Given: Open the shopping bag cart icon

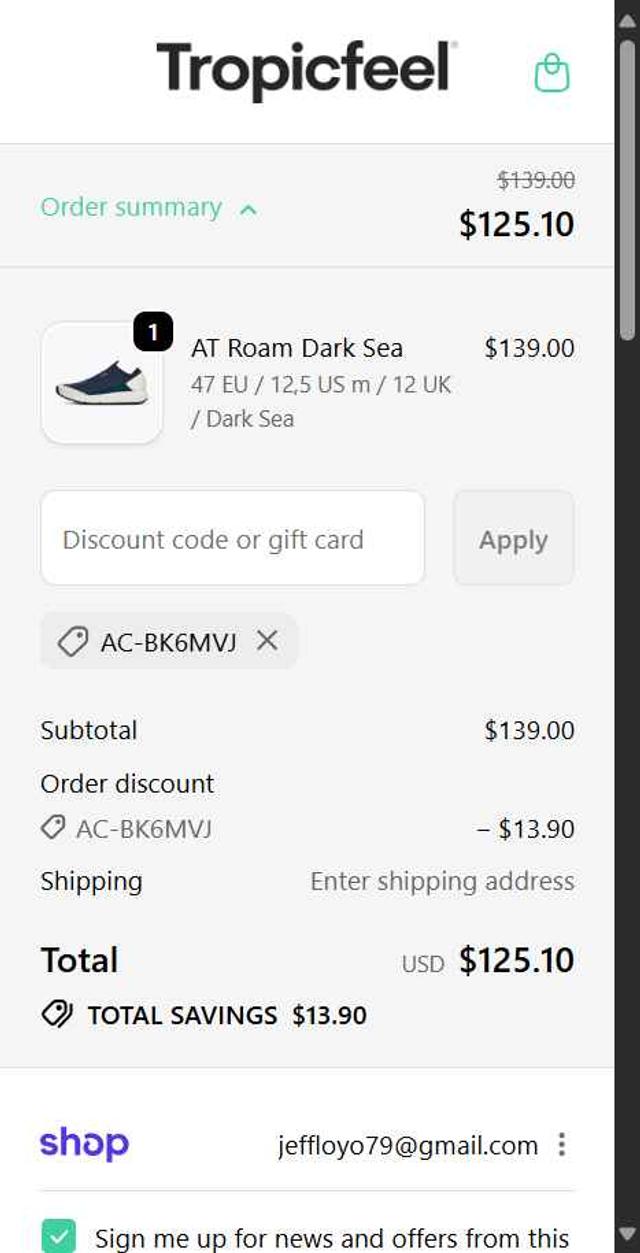Looking at the screenshot, I should (x=551, y=72).
